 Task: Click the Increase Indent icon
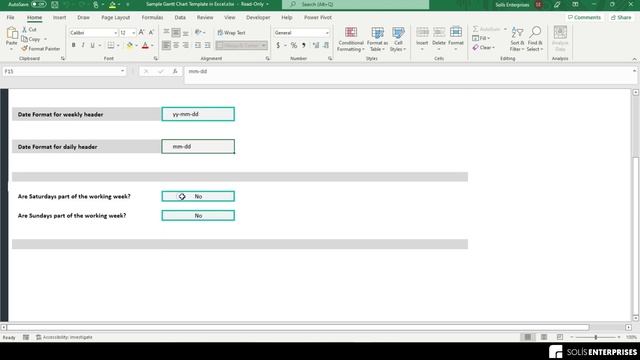click(207, 45)
